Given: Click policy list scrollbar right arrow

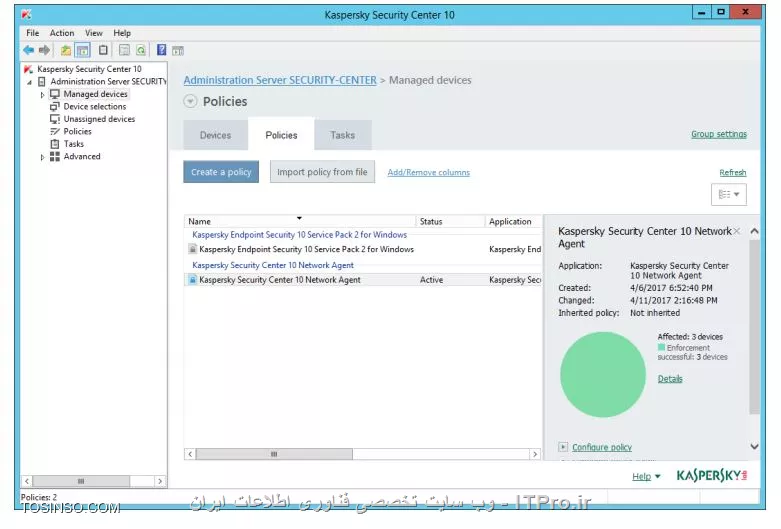Looking at the screenshot, I should (535, 454).
